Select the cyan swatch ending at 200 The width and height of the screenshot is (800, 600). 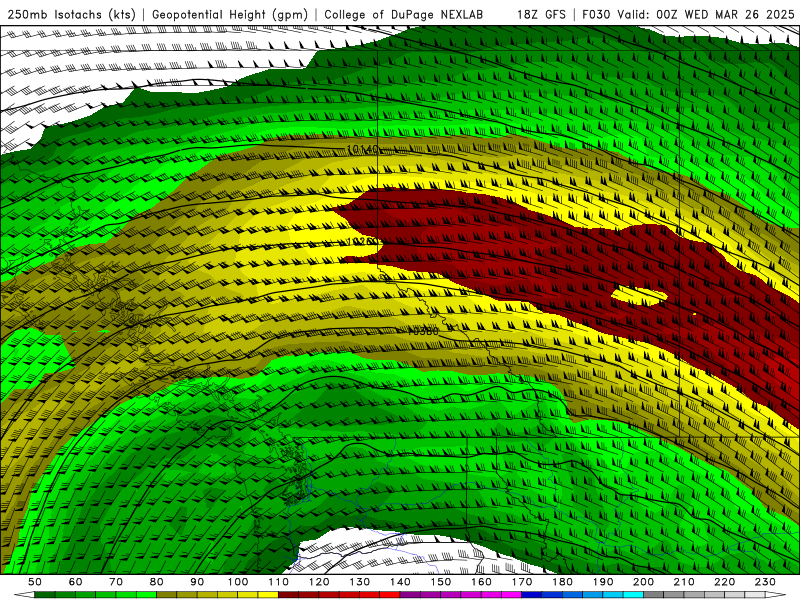coord(633,595)
